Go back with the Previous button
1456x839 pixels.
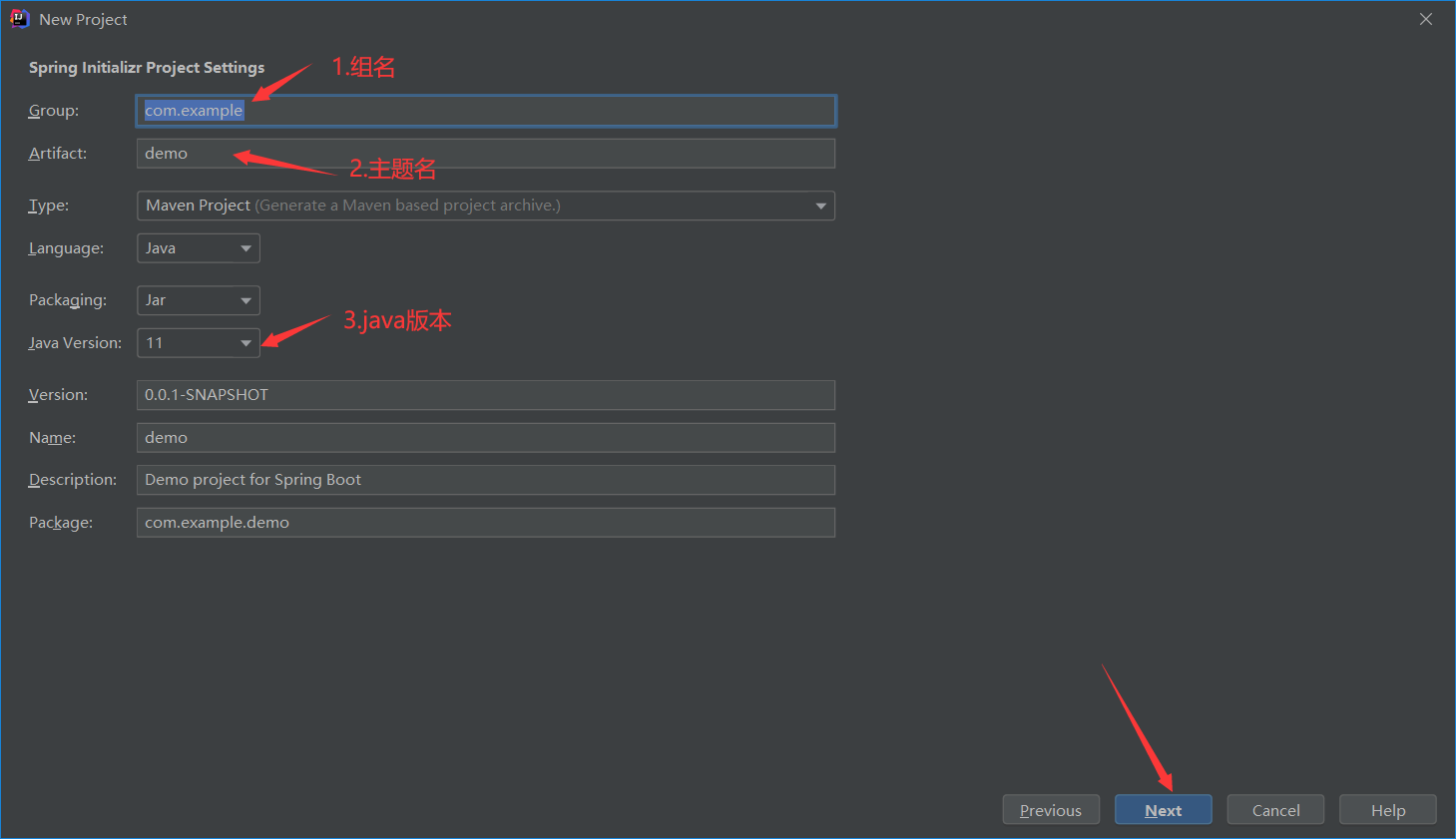pyautogui.click(x=1051, y=810)
